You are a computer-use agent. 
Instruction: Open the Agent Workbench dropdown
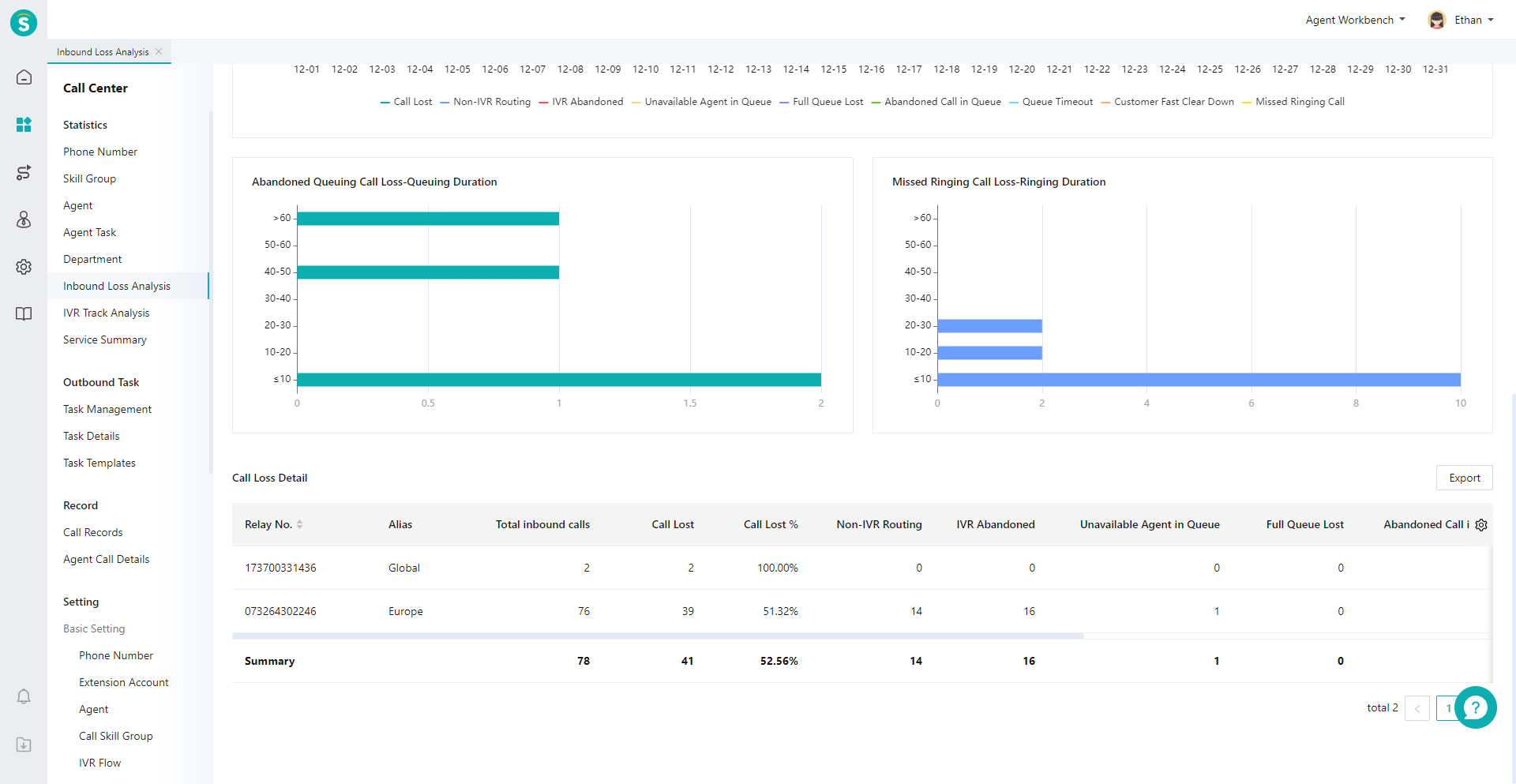1355,20
